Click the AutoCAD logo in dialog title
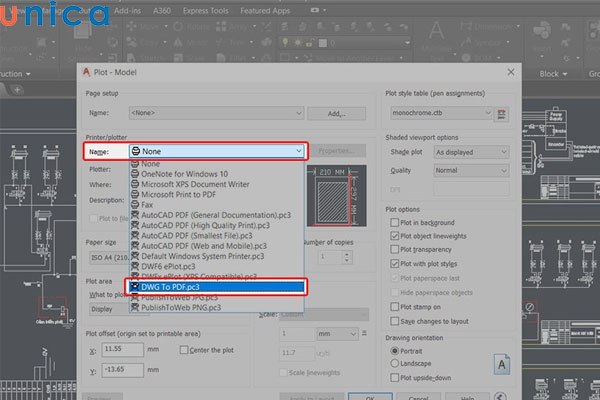 (86, 72)
